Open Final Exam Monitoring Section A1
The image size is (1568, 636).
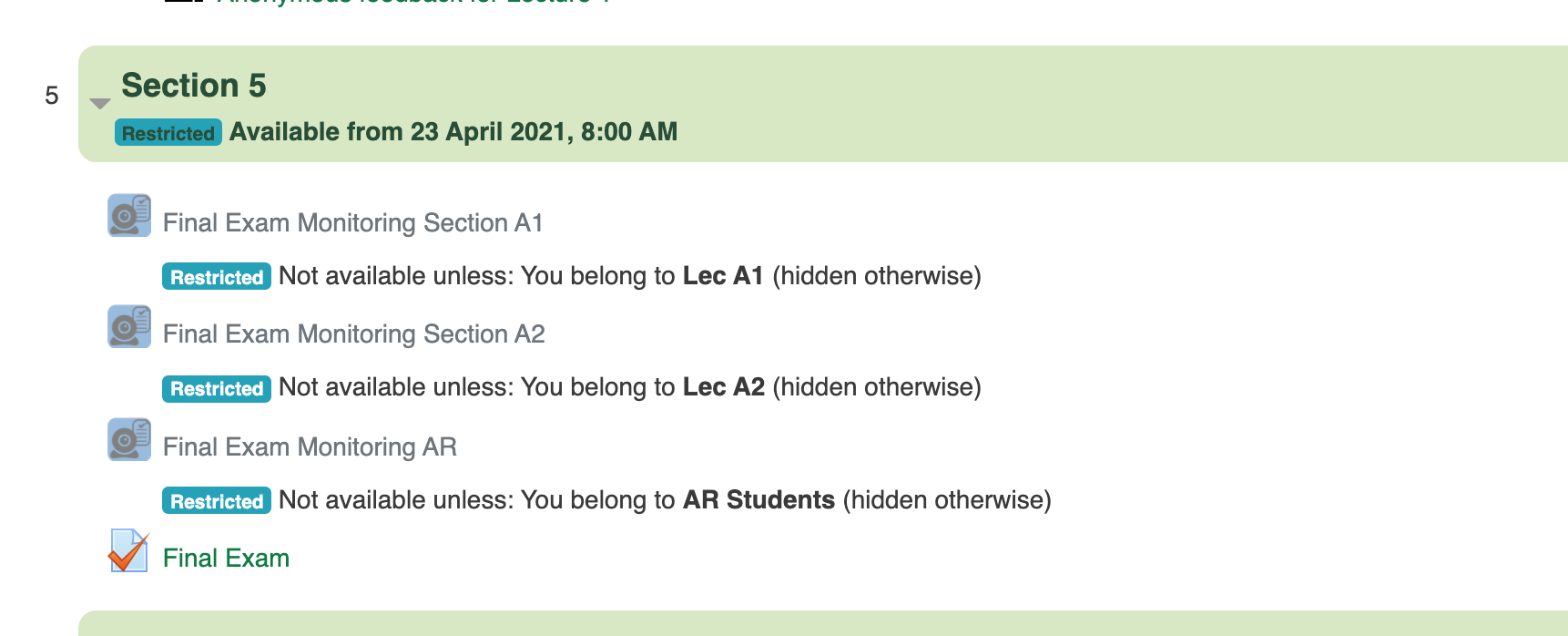[x=353, y=223]
